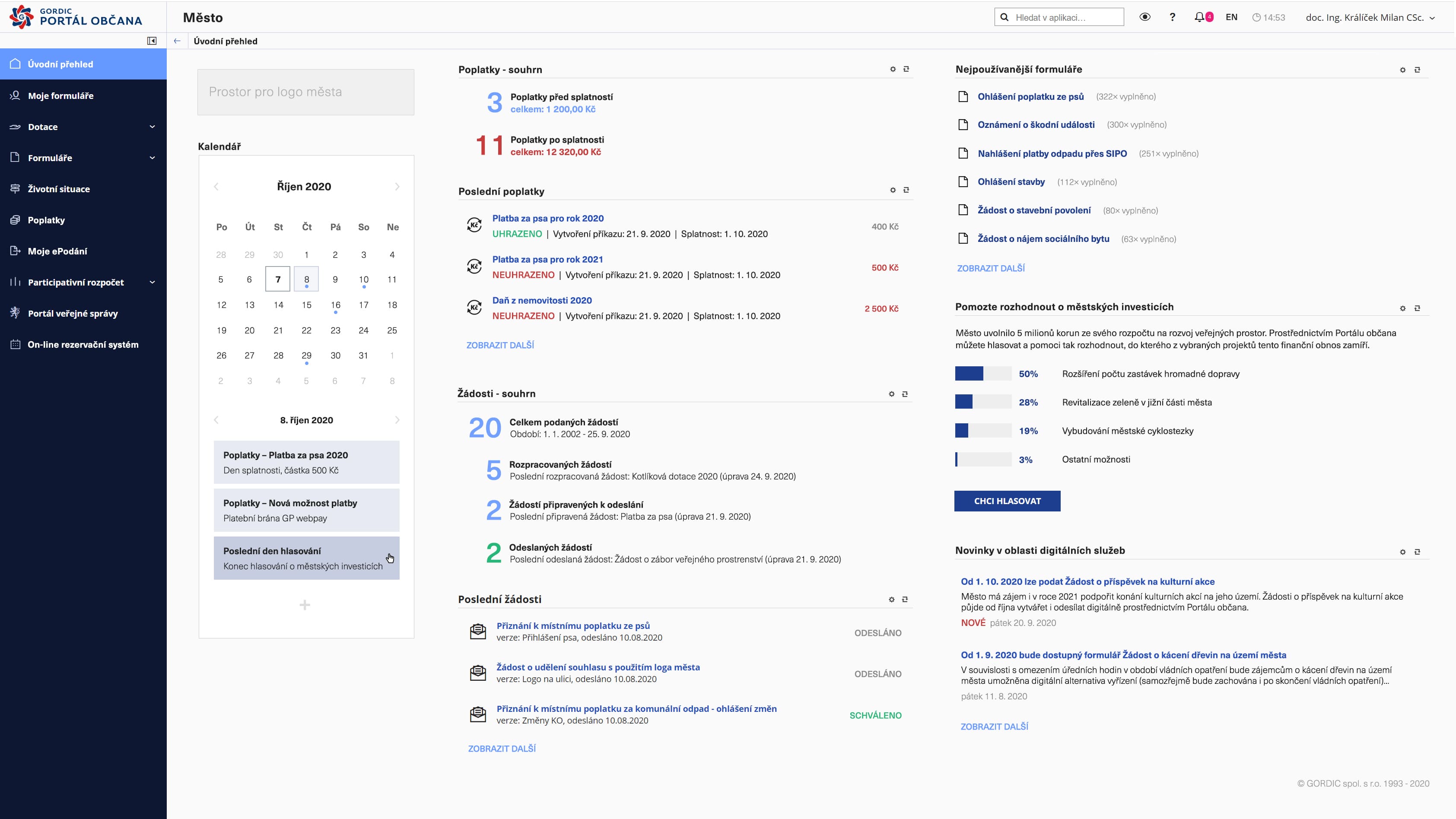The height and width of the screenshot is (819, 1456).
Task: Open event Poslední den hlasování
Action: click(x=306, y=559)
